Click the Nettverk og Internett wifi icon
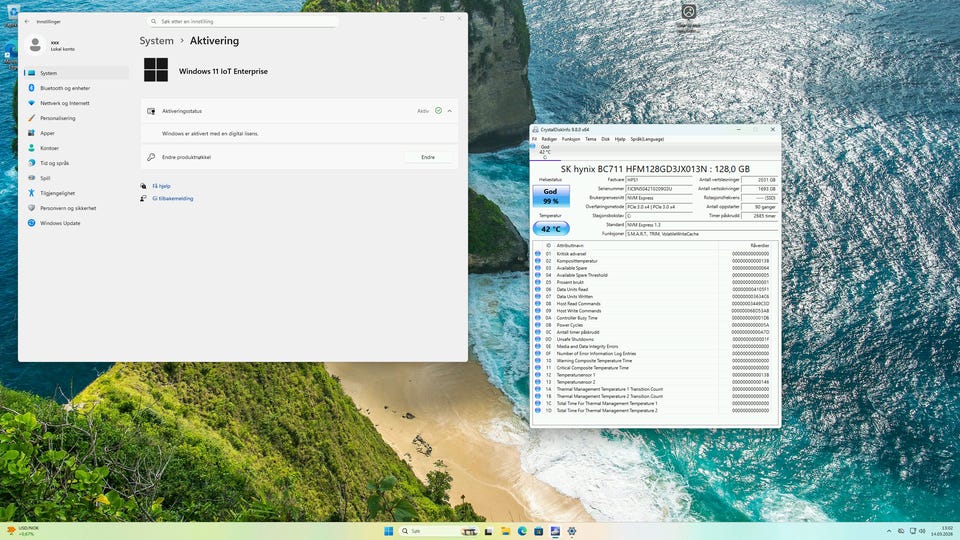960x540 pixels. click(x=31, y=103)
